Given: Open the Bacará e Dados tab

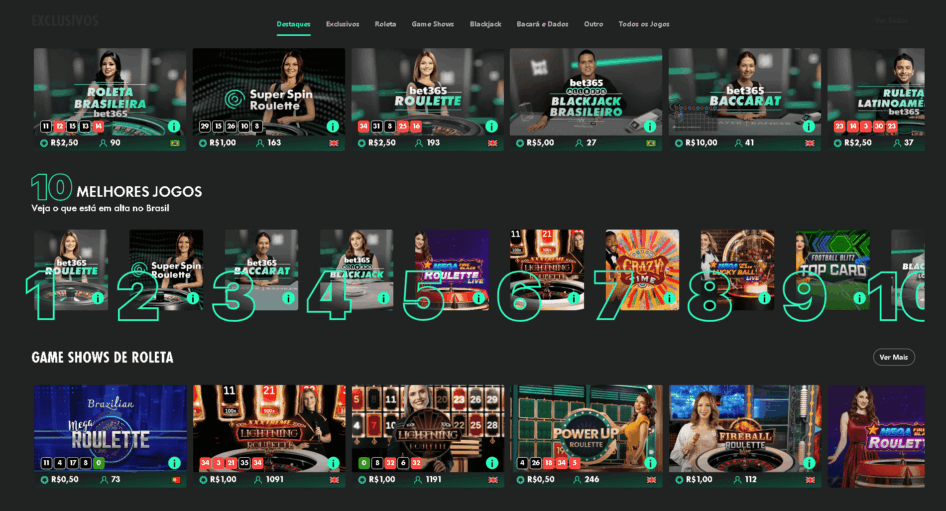Looking at the screenshot, I should (x=542, y=24).
